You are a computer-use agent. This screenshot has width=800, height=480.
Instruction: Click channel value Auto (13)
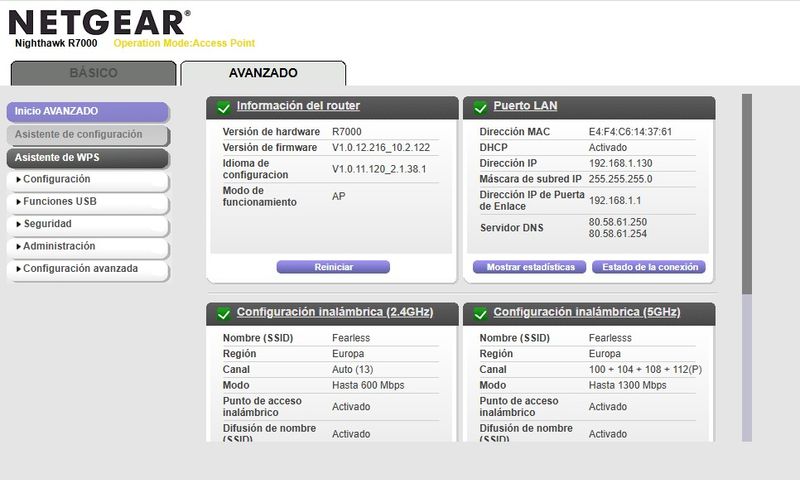coord(353,369)
